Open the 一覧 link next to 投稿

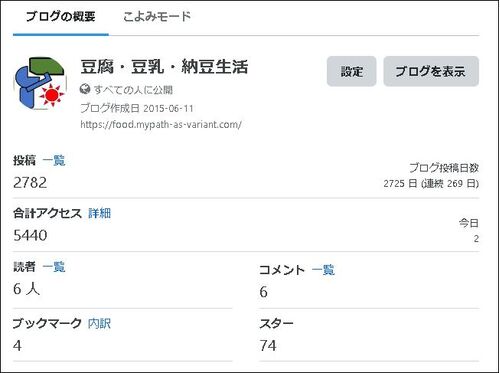pos(54,161)
